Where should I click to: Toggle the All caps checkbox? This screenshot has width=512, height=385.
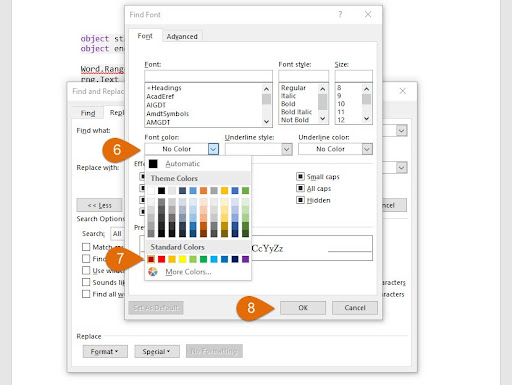[300, 188]
